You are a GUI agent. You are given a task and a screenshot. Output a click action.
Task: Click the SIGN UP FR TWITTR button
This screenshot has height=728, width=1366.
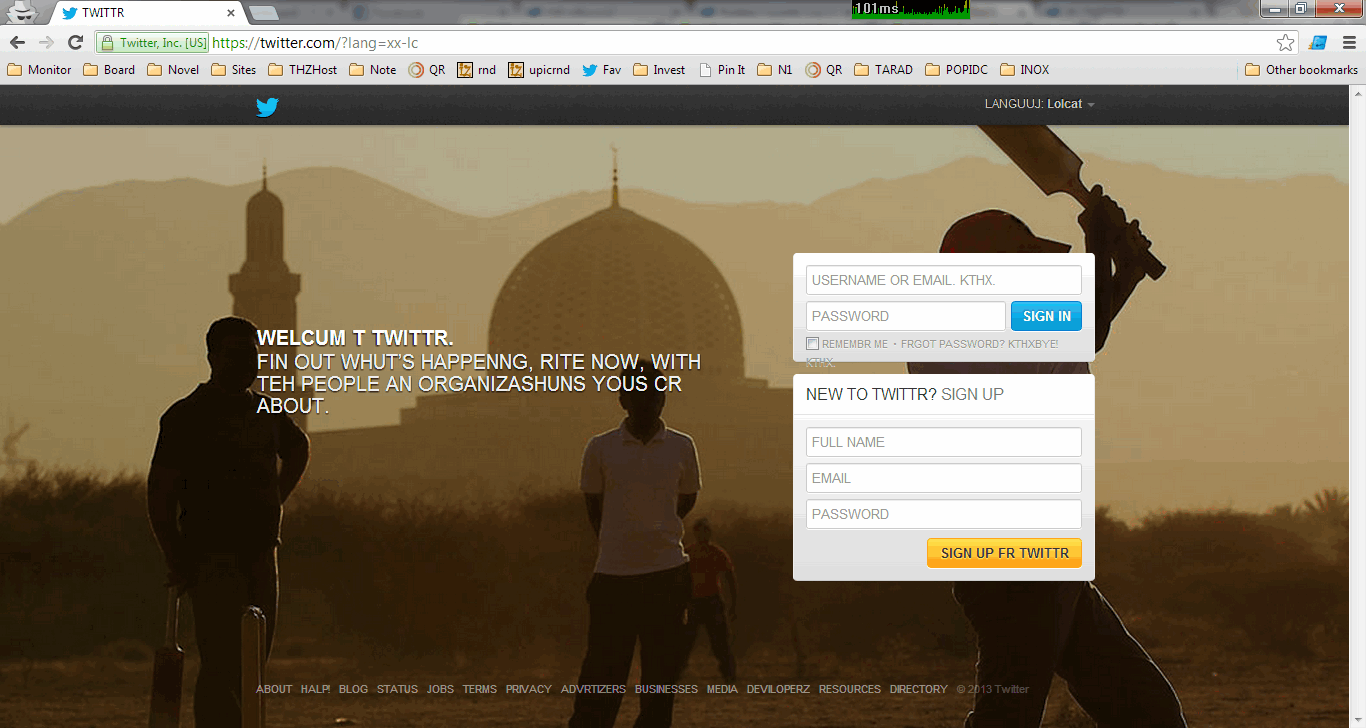point(1004,553)
